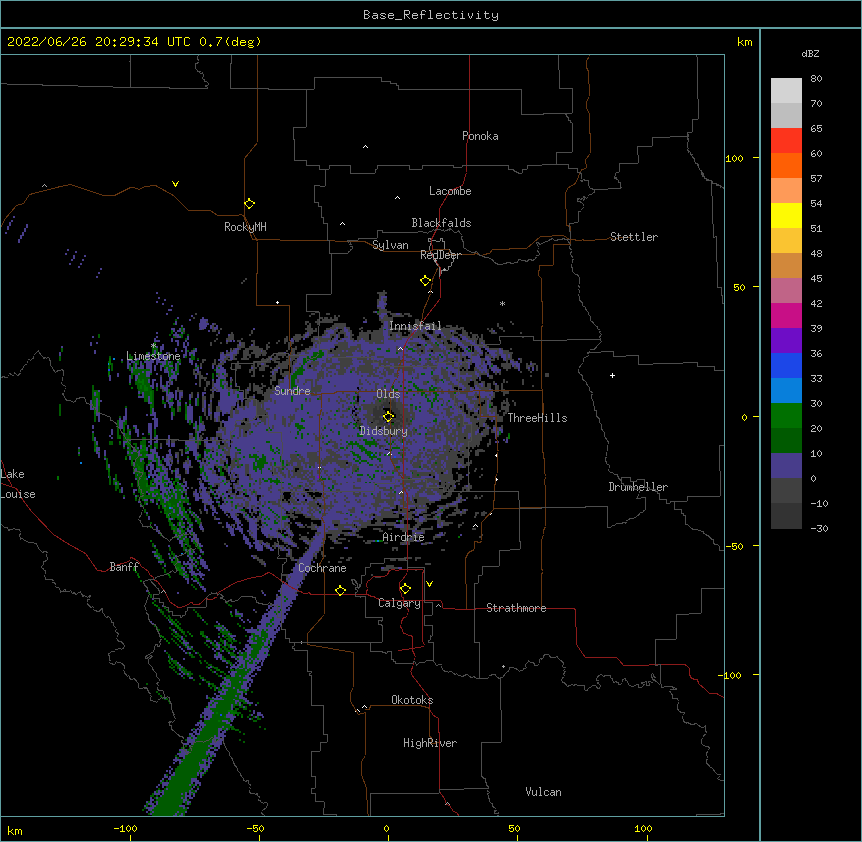Click the Base_Reflectivity title text
The width and height of the screenshot is (862, 842).
431,15
